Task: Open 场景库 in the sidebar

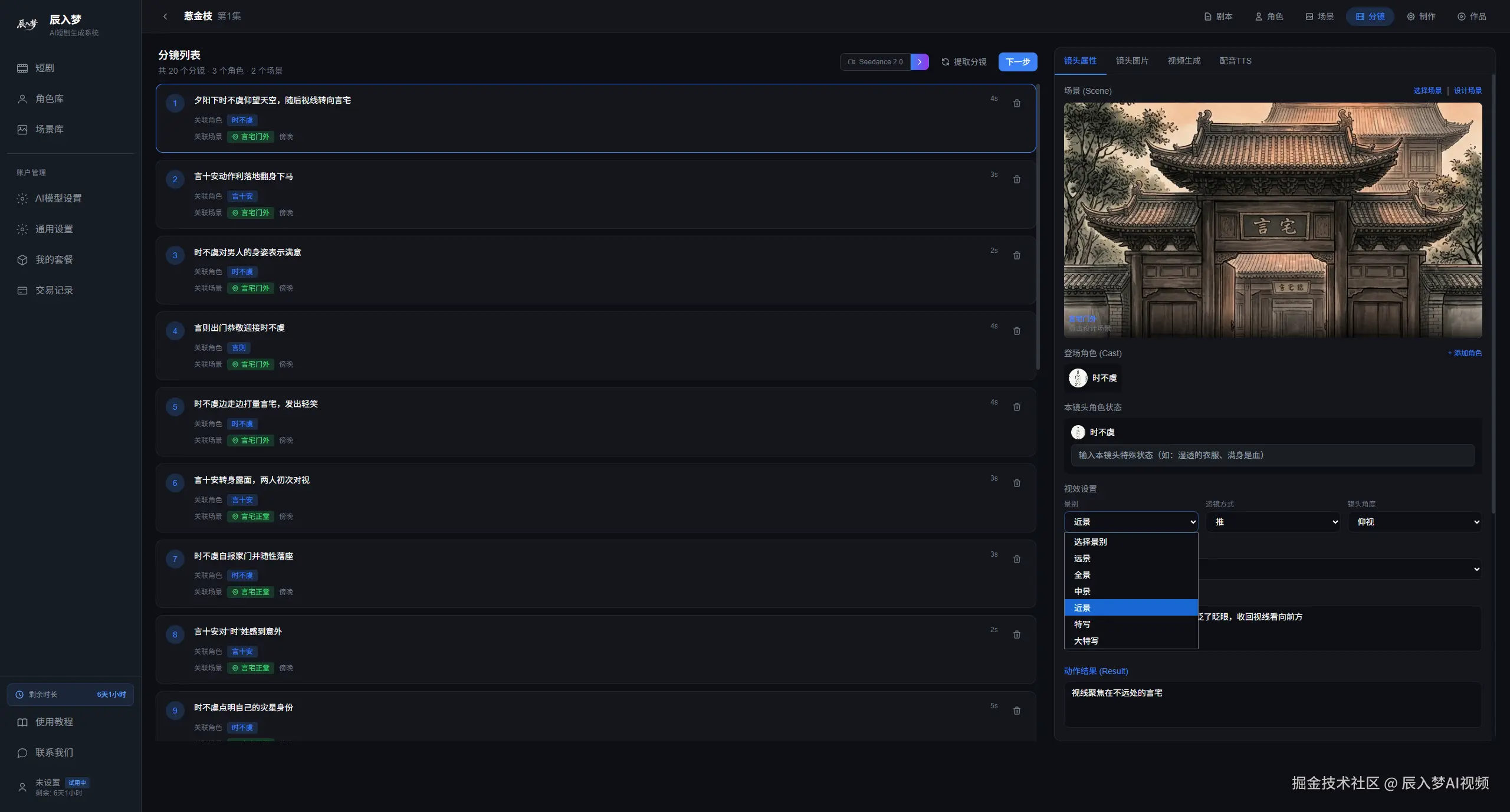Action: 50,130
